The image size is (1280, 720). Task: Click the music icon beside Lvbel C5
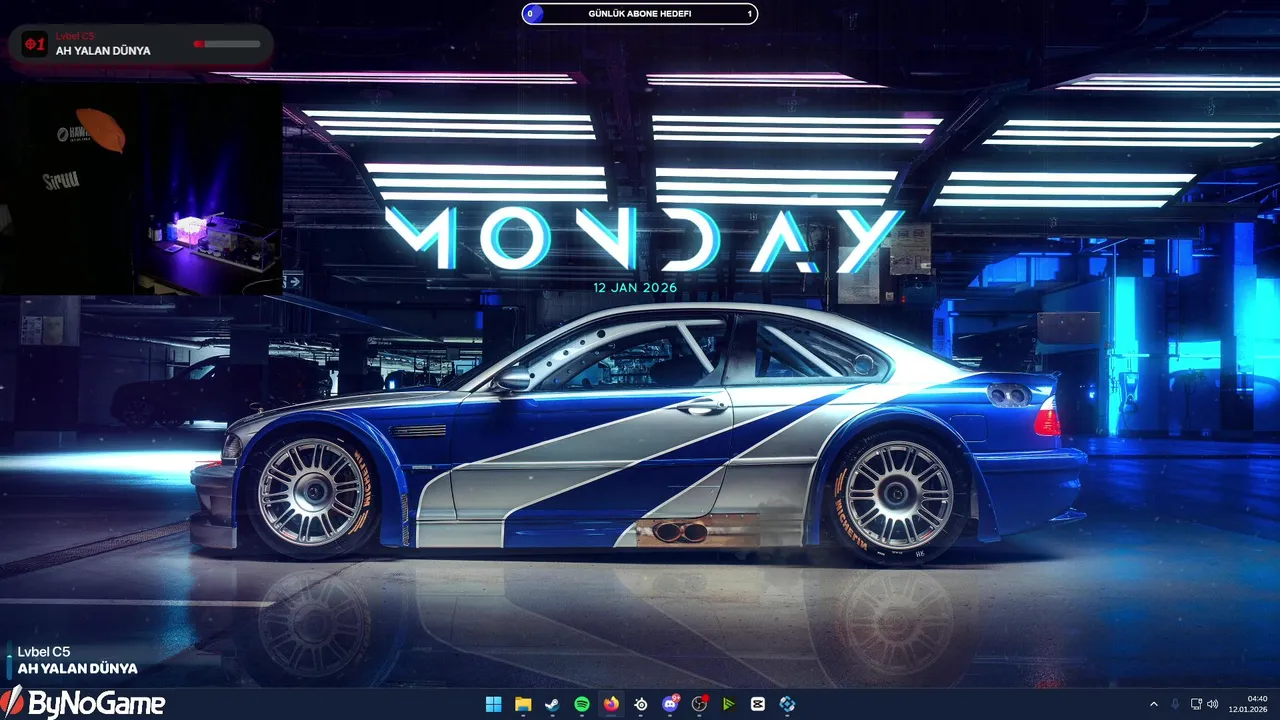pos(35,44)
